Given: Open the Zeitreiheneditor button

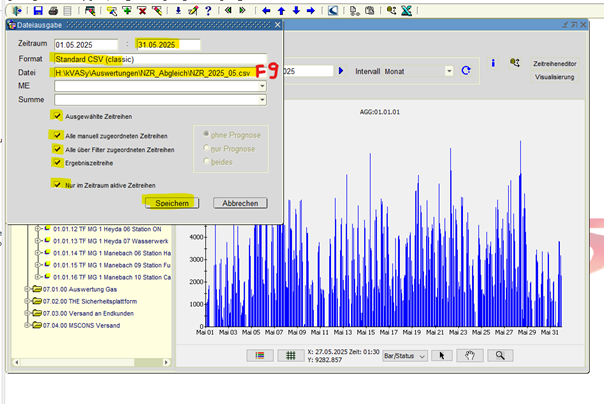Looking at the screenshot, I should click(x=555, y=64).
